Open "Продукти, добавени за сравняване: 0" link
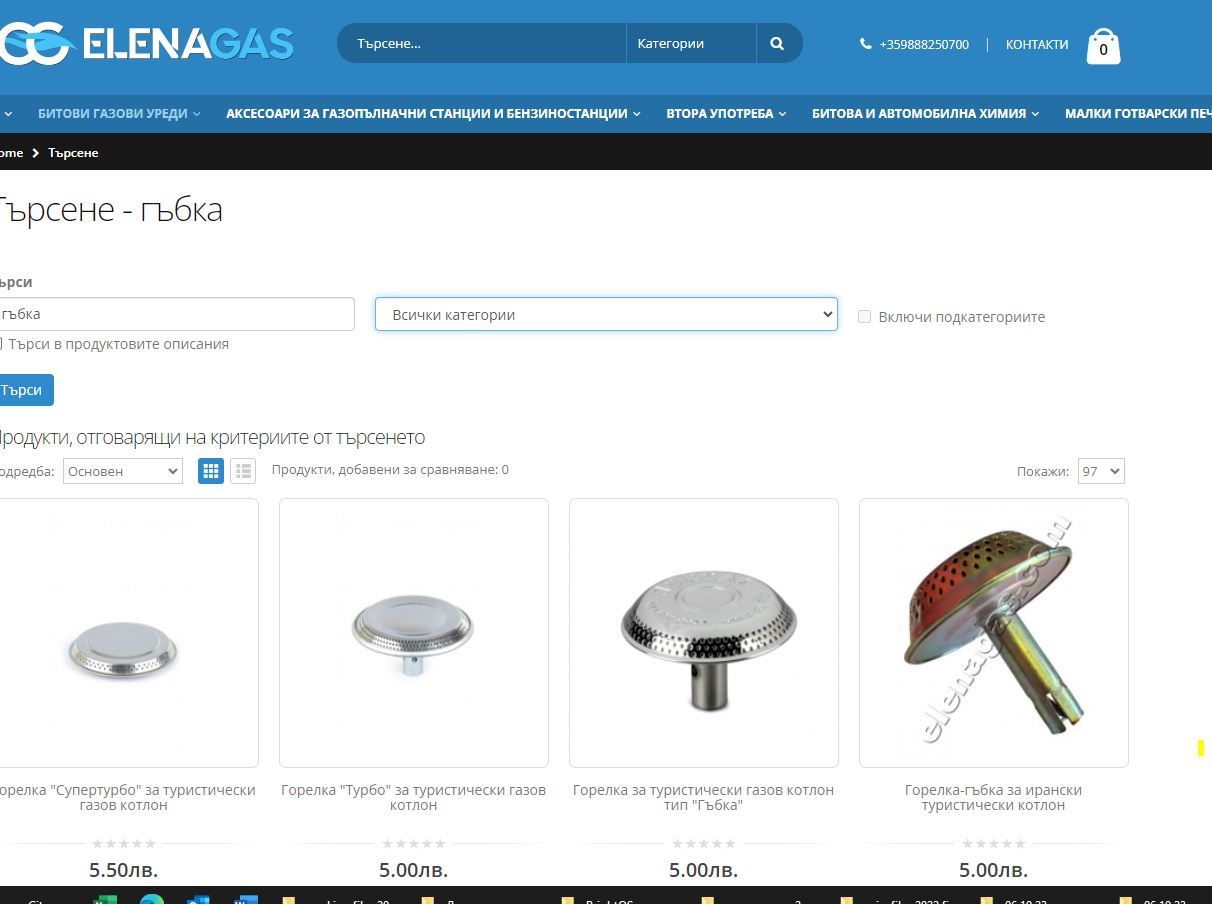 390,469
